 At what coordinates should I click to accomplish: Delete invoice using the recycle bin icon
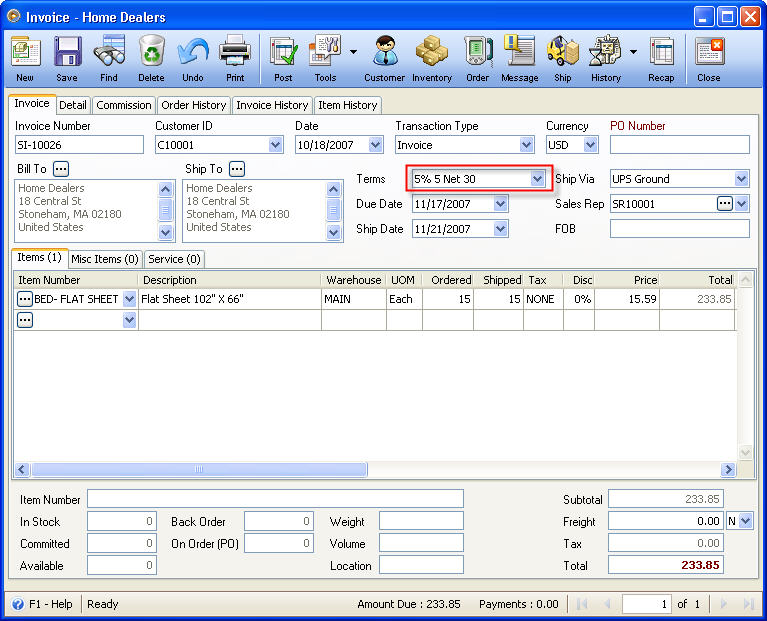tap(151, 59)
